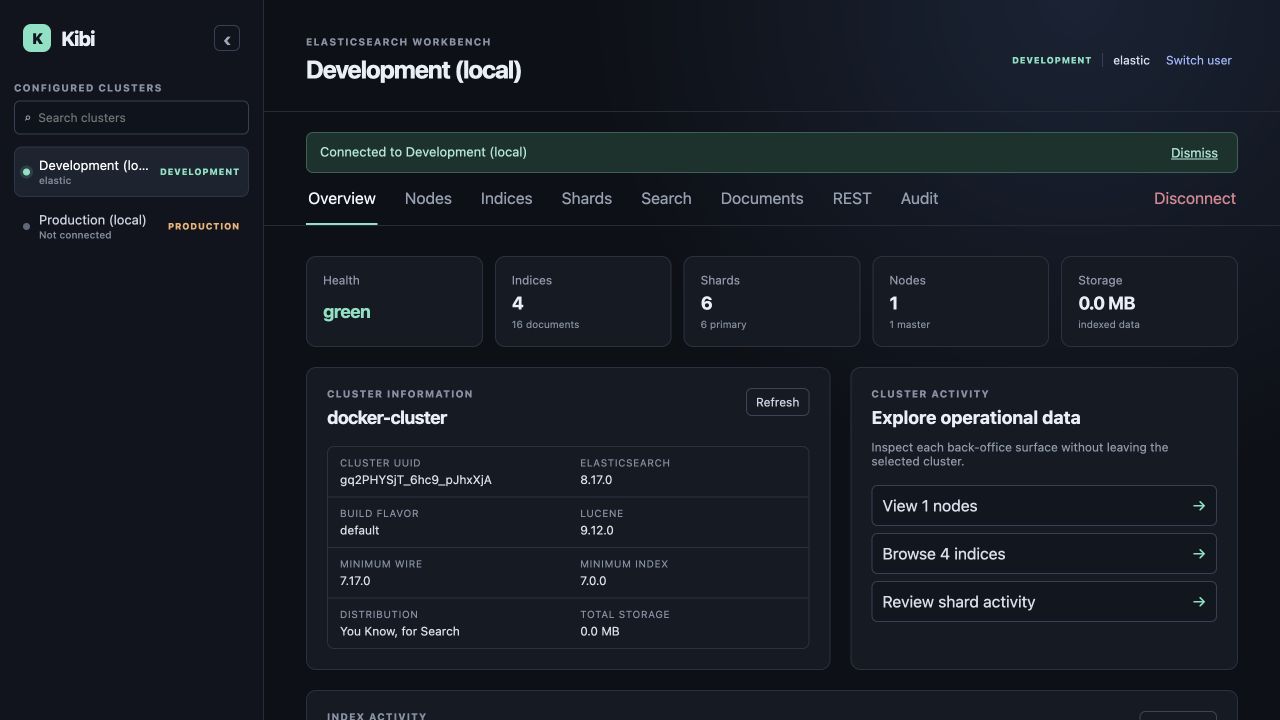Select the Production (local) cluster entry

[x=131, y=227]
